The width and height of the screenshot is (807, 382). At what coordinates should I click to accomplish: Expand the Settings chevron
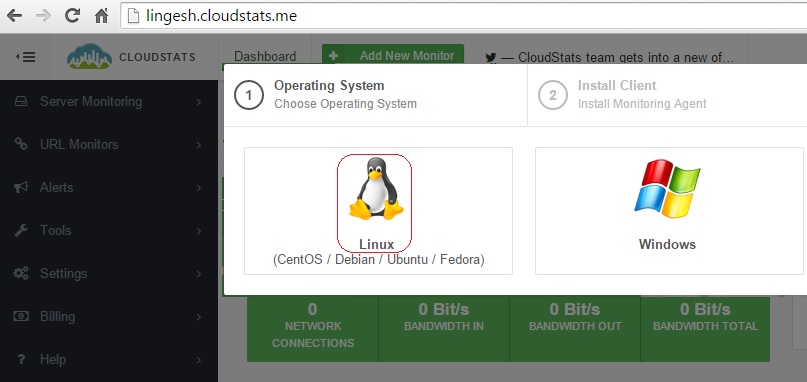click(199, 274)
